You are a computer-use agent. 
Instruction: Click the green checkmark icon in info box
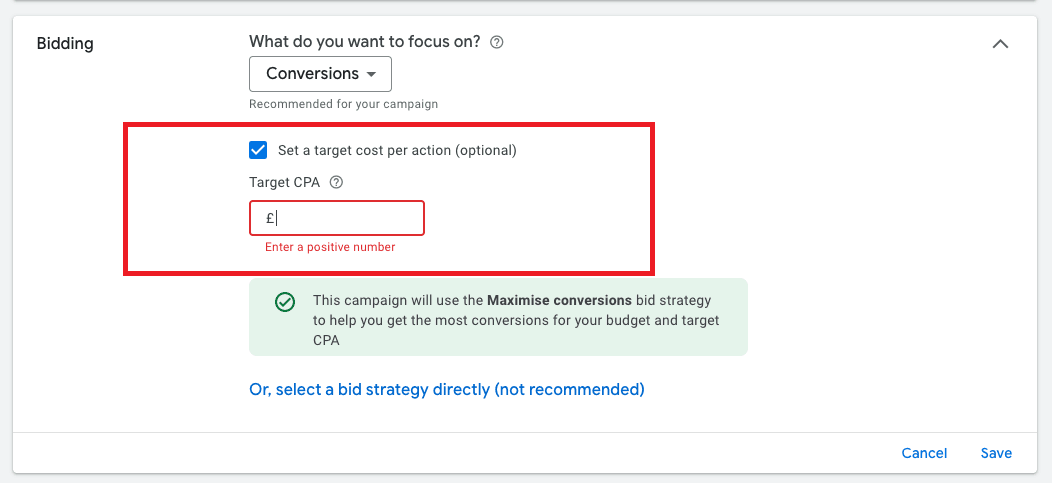pos(285,301)
